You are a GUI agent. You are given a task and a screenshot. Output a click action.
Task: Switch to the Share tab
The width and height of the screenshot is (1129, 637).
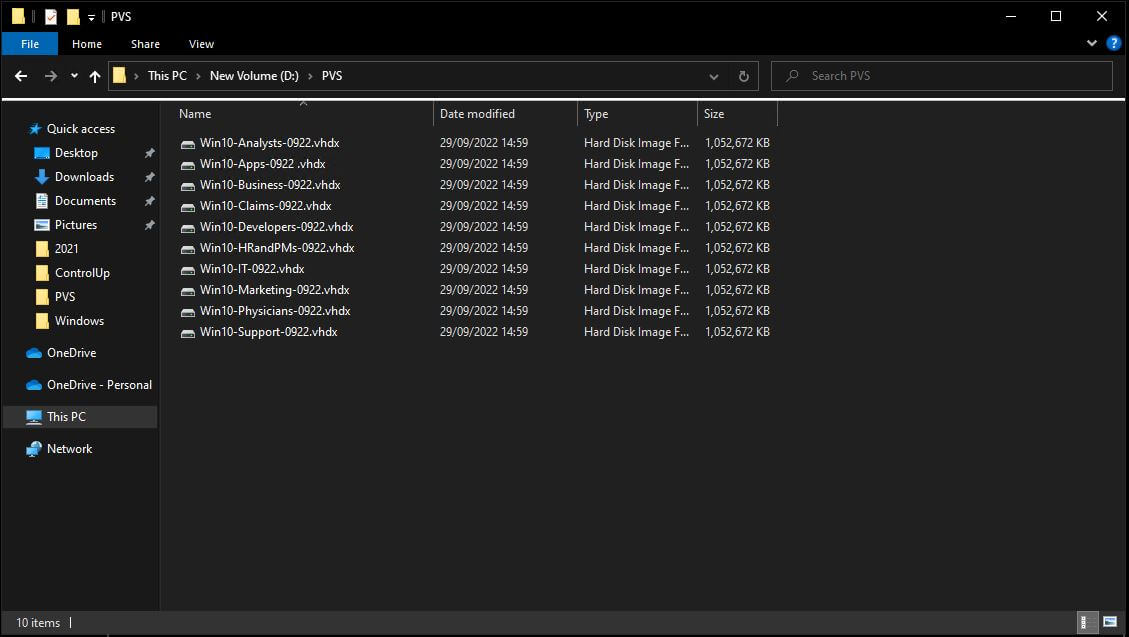click(x=145, y=44)
